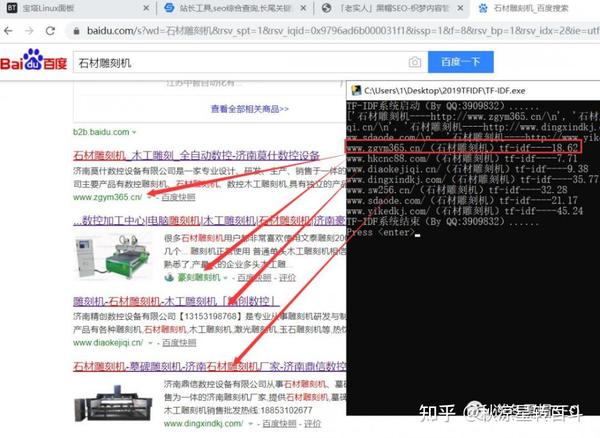The height and width of the screenshot is (438, 600).
Task: Click the browser back arrow
Action: [x=8, y=31]
